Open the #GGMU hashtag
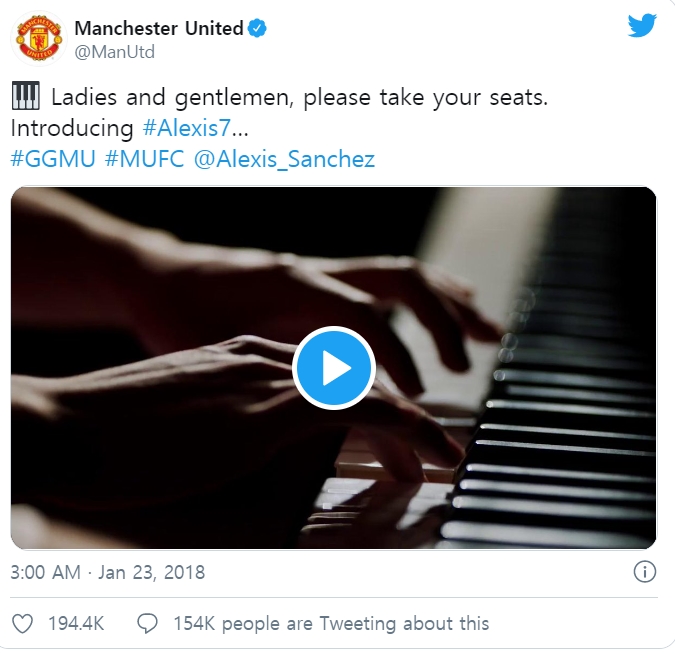This screenshot has width=675, height=655. point(53,159)
